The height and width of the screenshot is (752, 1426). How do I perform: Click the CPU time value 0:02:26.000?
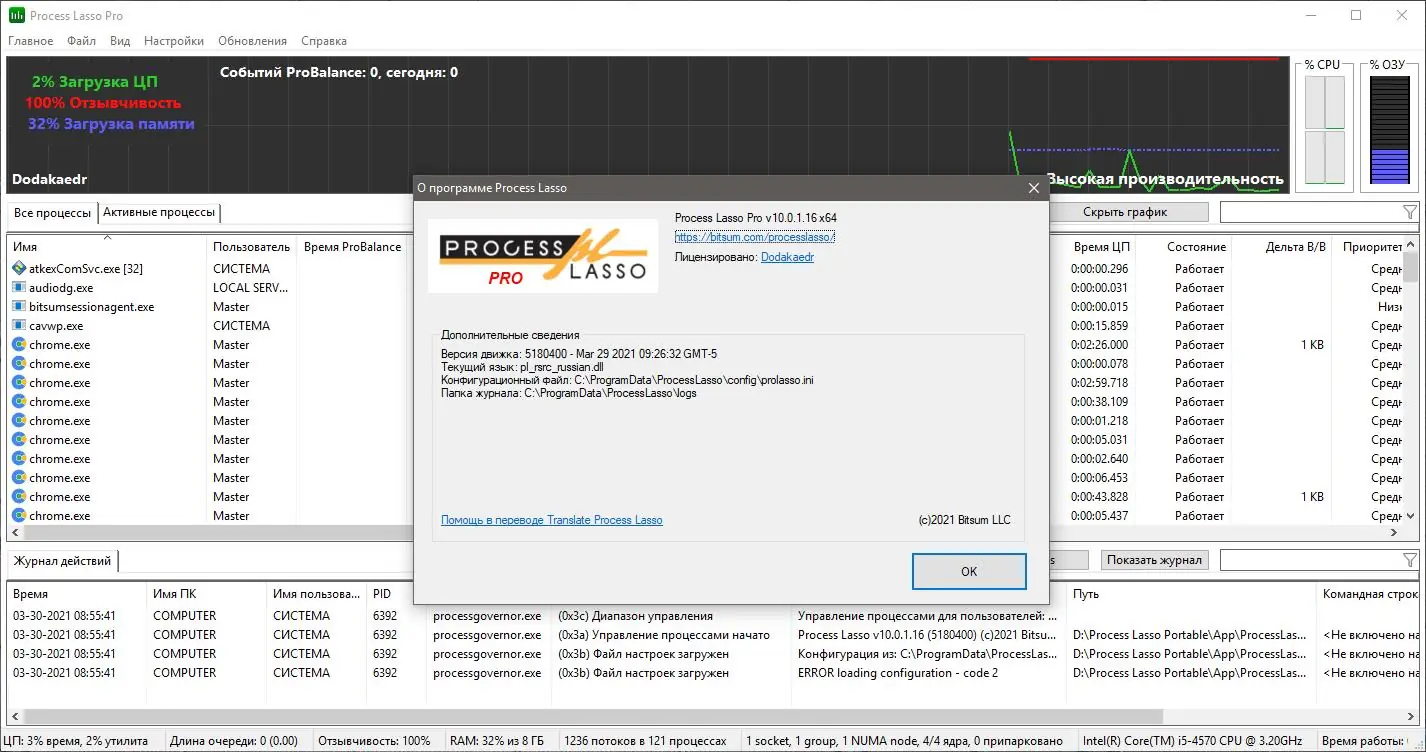1099,345
